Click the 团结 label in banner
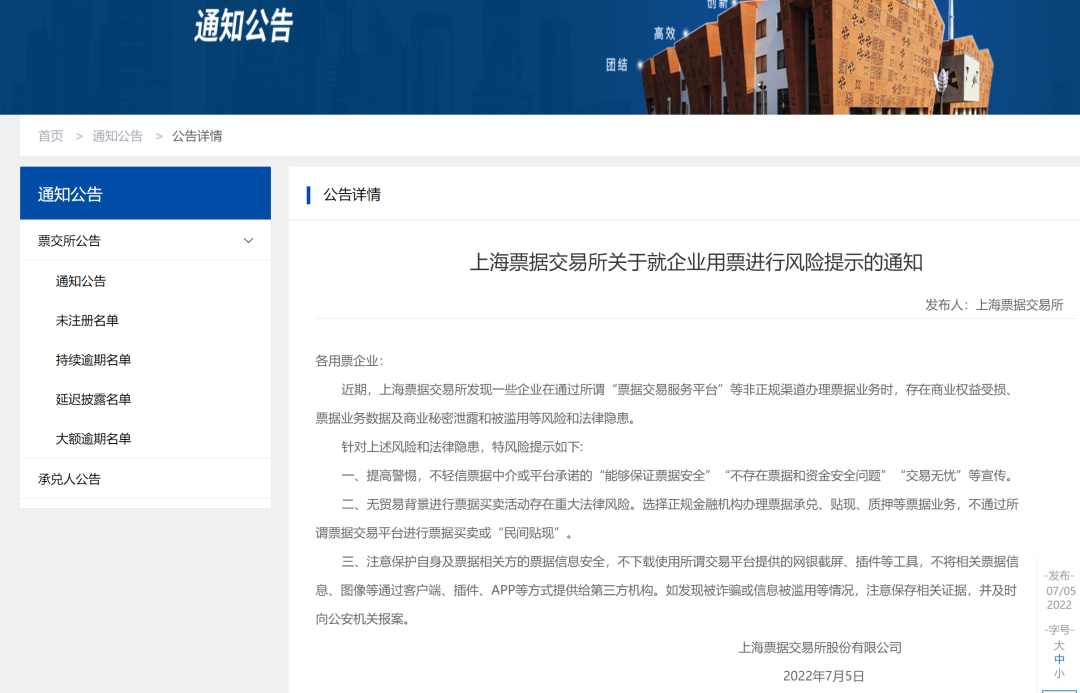Screen dimensions: 1080x693 point(616,65)
